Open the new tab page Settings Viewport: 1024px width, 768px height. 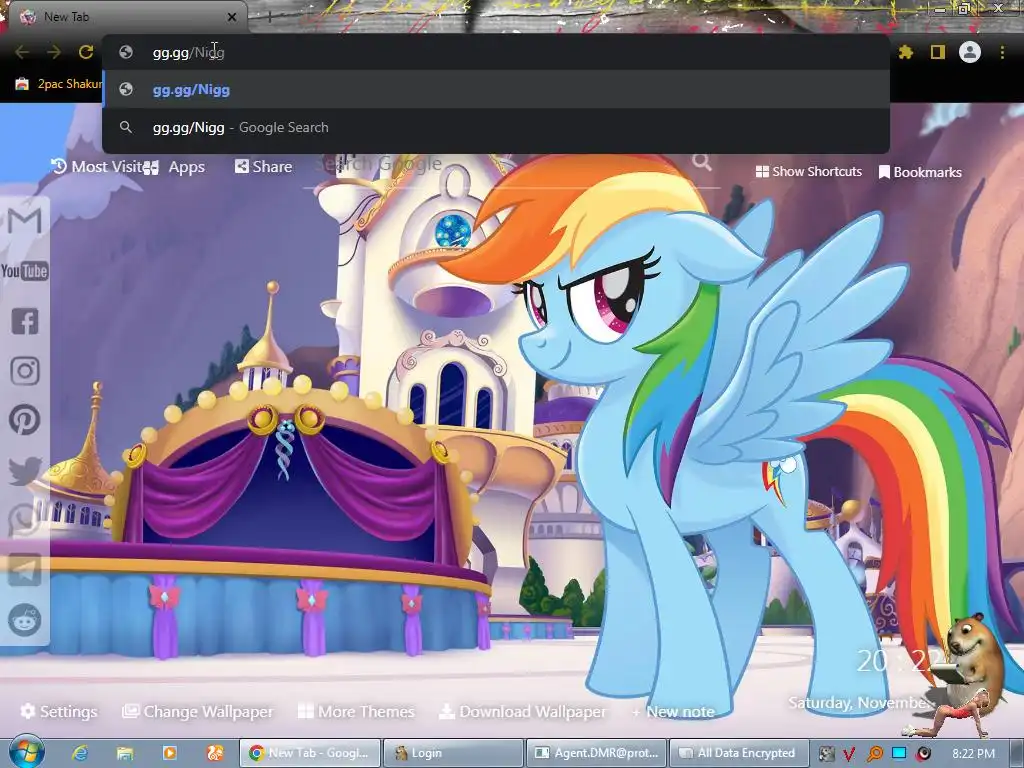pos(59,711)
